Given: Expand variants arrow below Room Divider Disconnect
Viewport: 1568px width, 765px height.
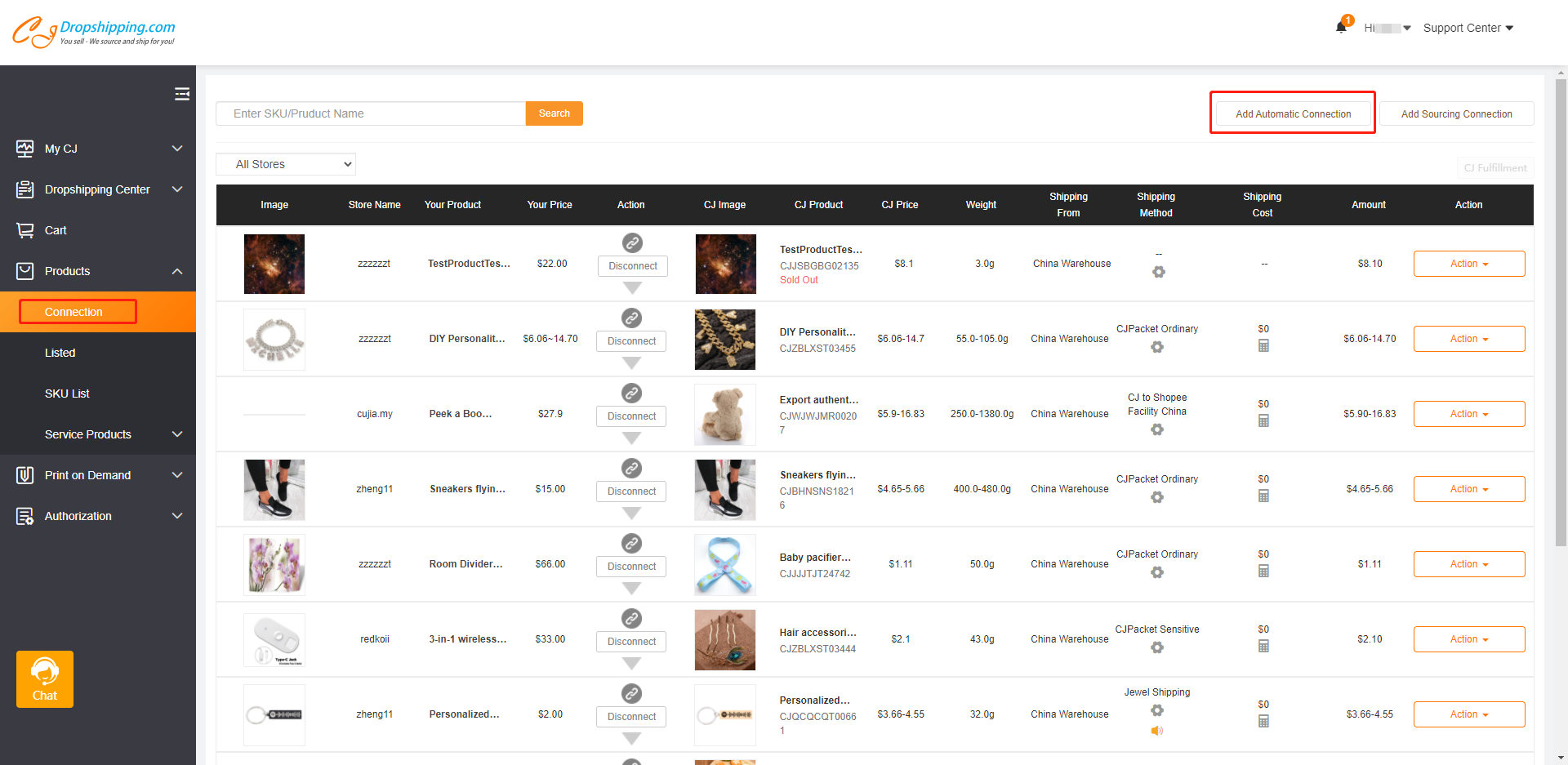Looking at the screenshot, I should click(x=631, y=589).
